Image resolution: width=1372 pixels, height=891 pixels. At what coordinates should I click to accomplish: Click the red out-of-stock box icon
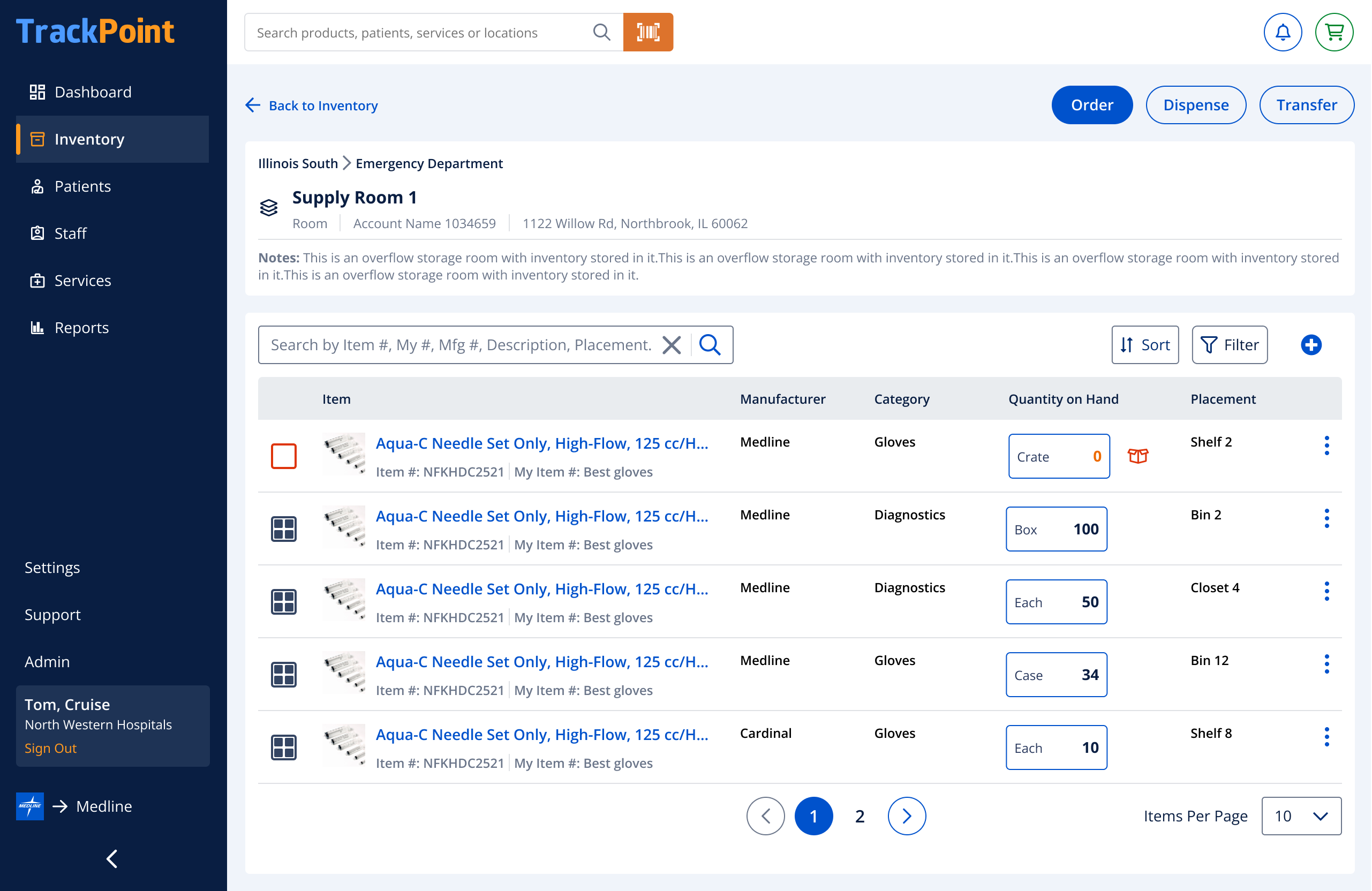point(1138,456)
